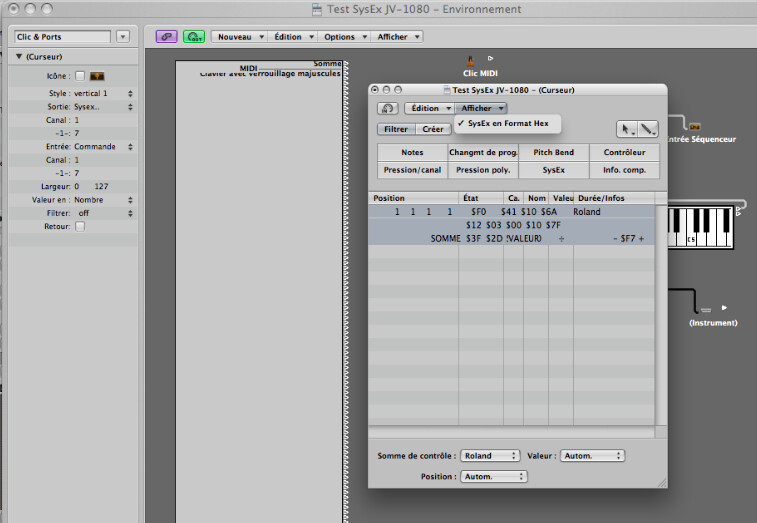Toggle the SysEx filter button

[x=554, y=170]
